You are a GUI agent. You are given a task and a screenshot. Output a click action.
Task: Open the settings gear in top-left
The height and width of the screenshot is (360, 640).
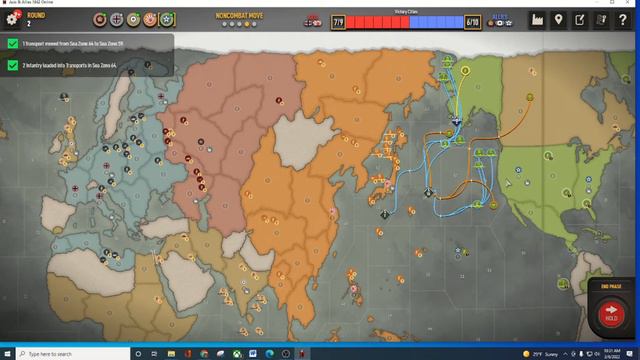(x=11, y=19)
